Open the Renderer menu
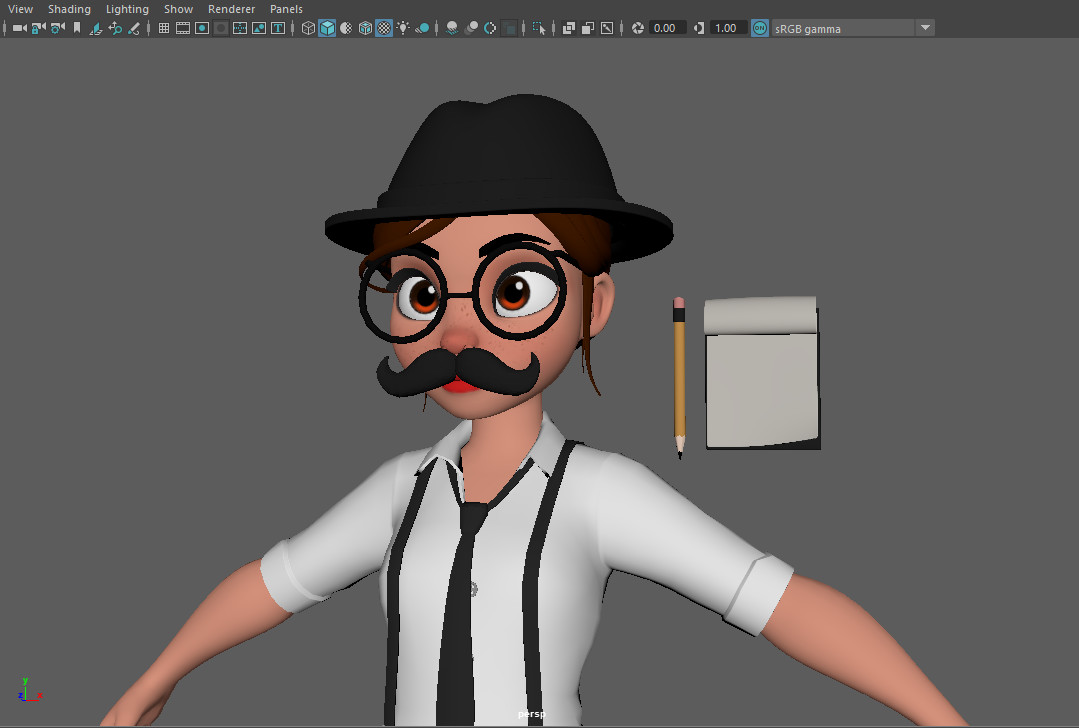This screenshot has width=1079, height=728. 231,9
